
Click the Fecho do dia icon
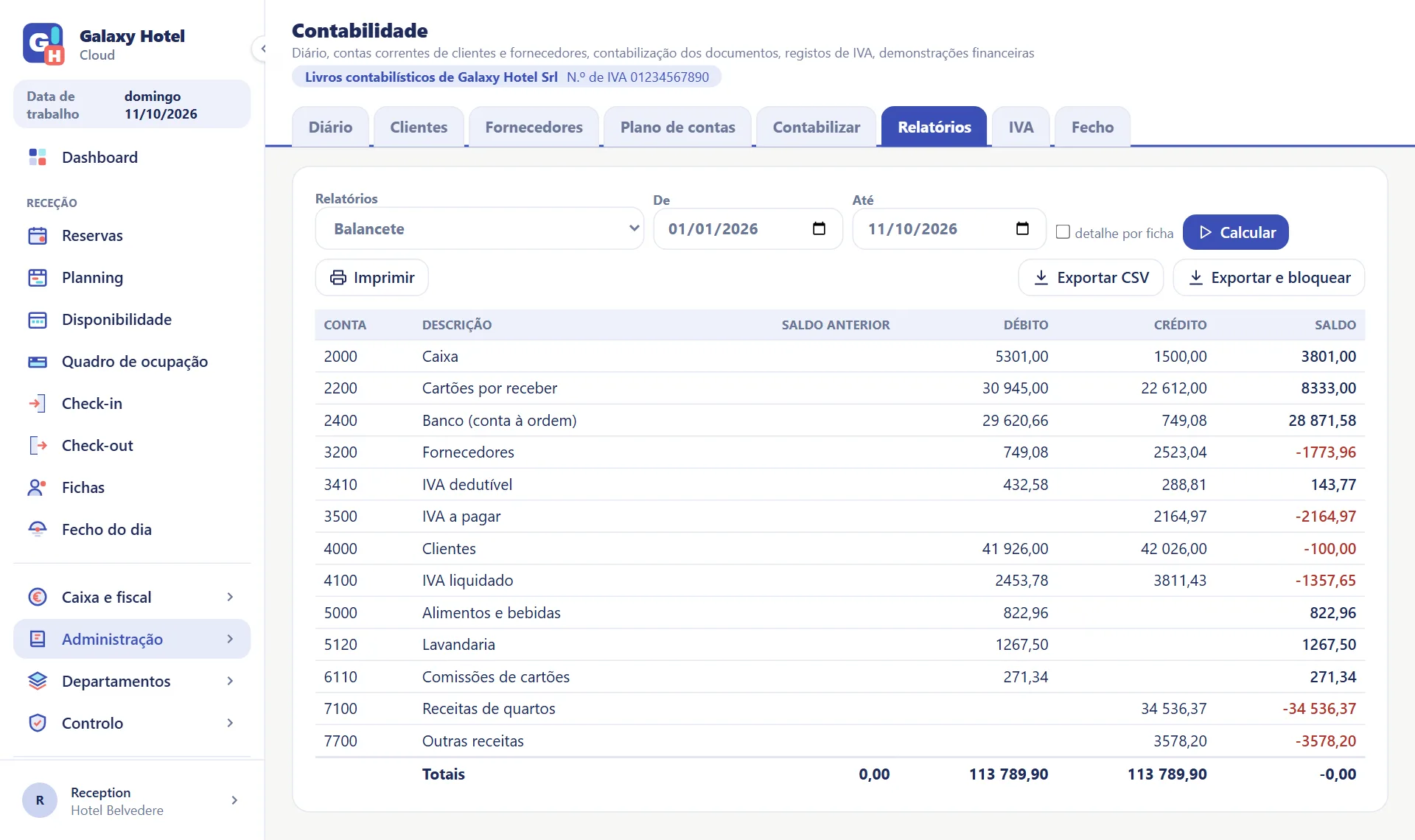(38, 530)
